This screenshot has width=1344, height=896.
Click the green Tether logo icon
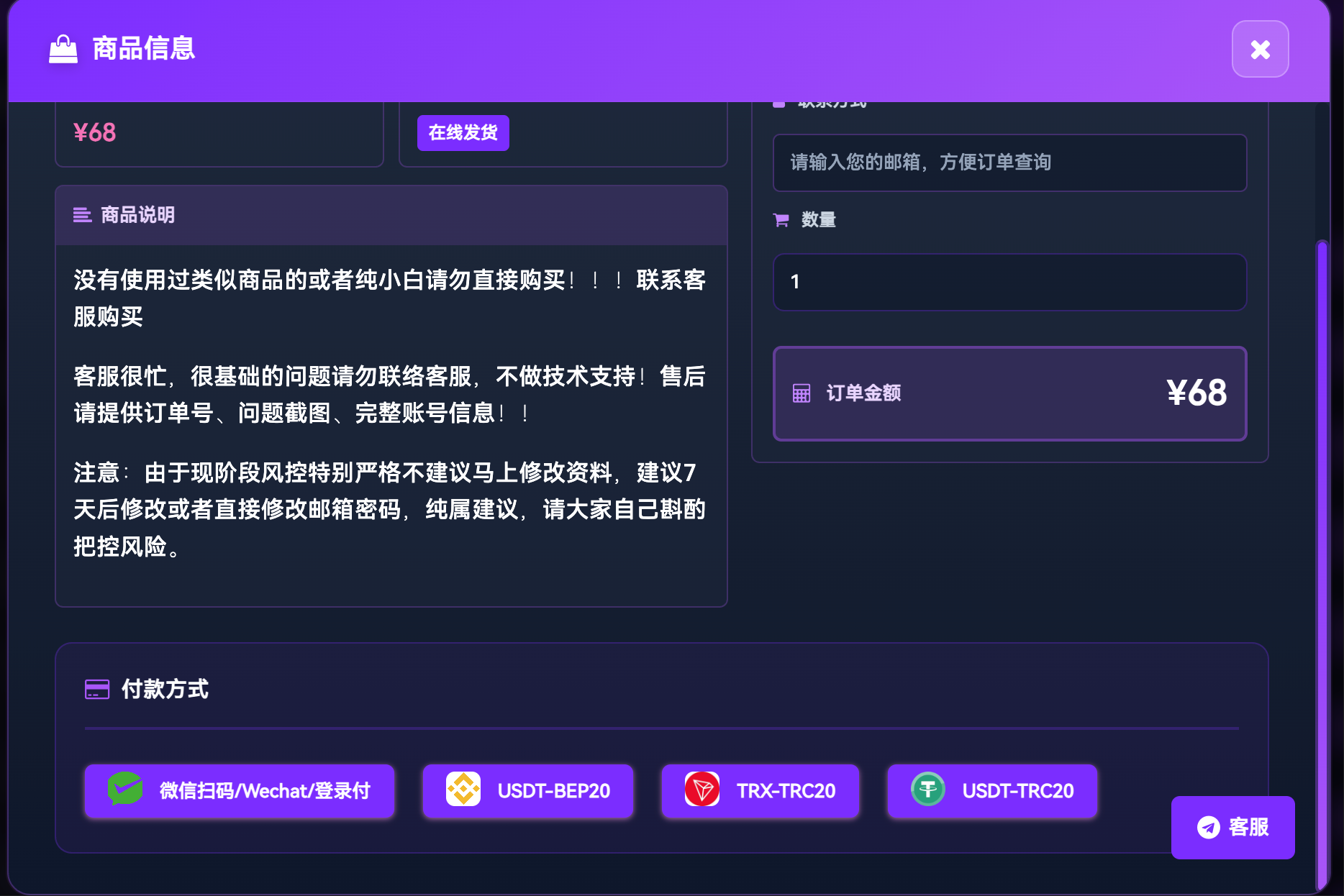click(928, 790)
